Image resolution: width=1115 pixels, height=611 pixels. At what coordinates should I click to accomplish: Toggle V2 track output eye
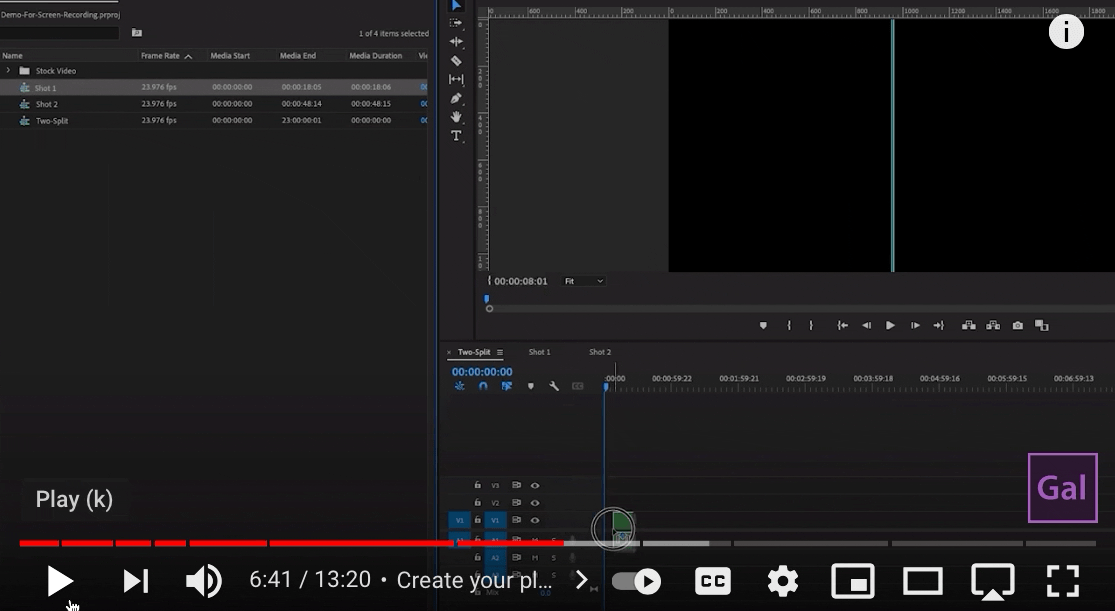tap(535, 503)
